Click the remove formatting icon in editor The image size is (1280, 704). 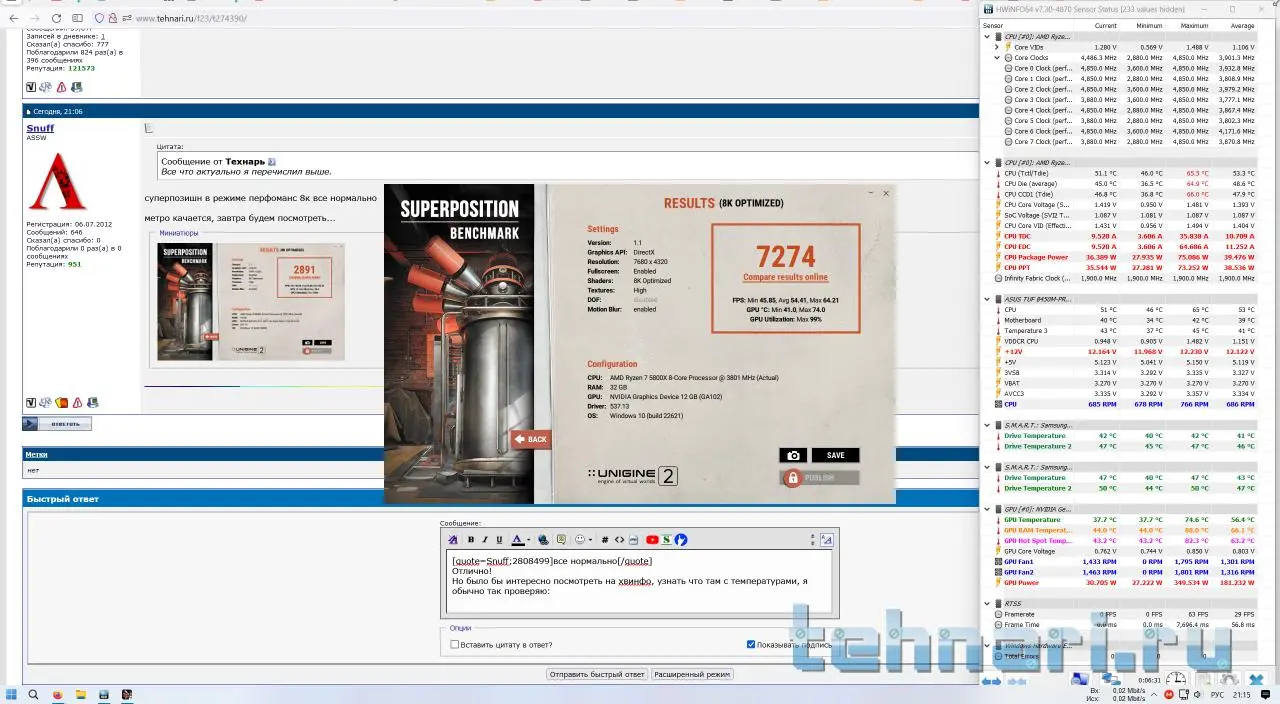pyautogui.click(x=453, y=540)
